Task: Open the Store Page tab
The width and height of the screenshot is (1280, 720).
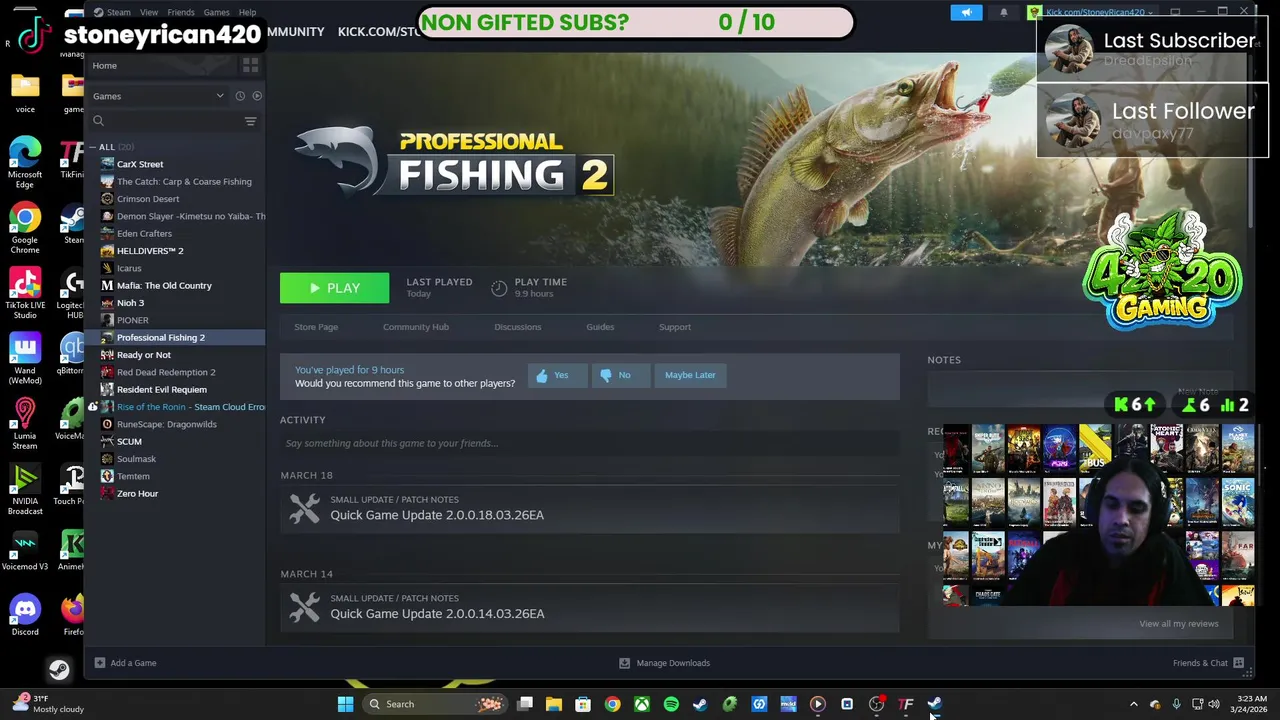Action: [x=316, y=327]
